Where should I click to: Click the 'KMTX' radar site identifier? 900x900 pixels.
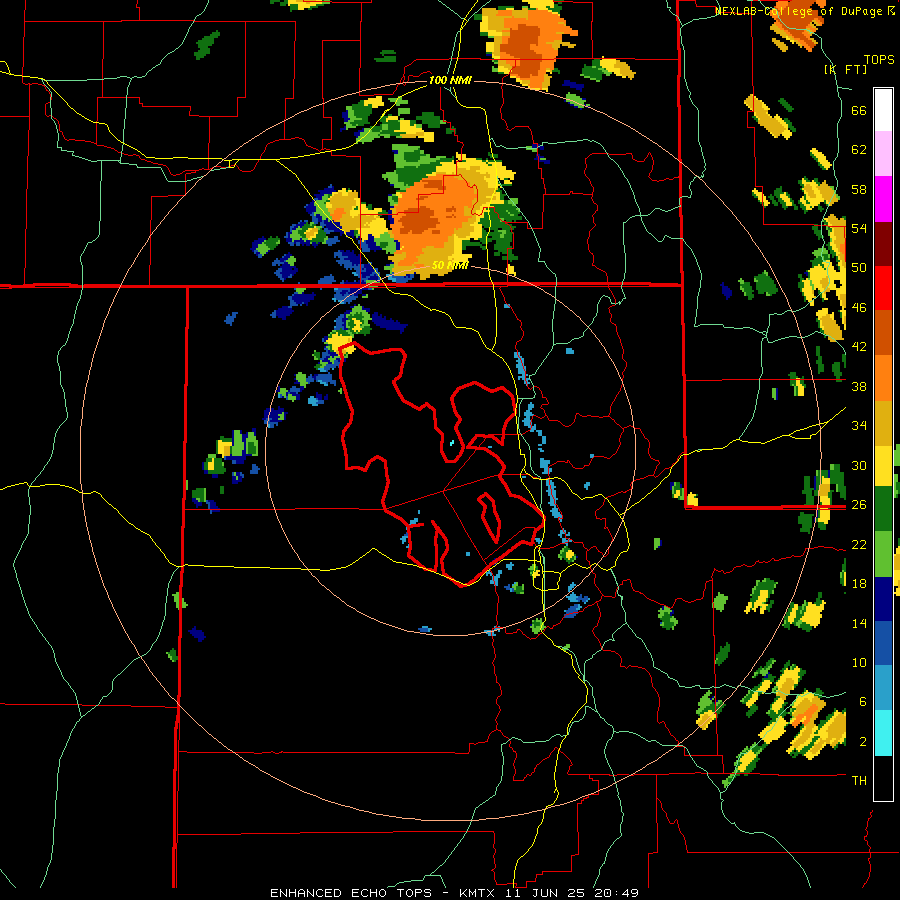coord(479,893)
